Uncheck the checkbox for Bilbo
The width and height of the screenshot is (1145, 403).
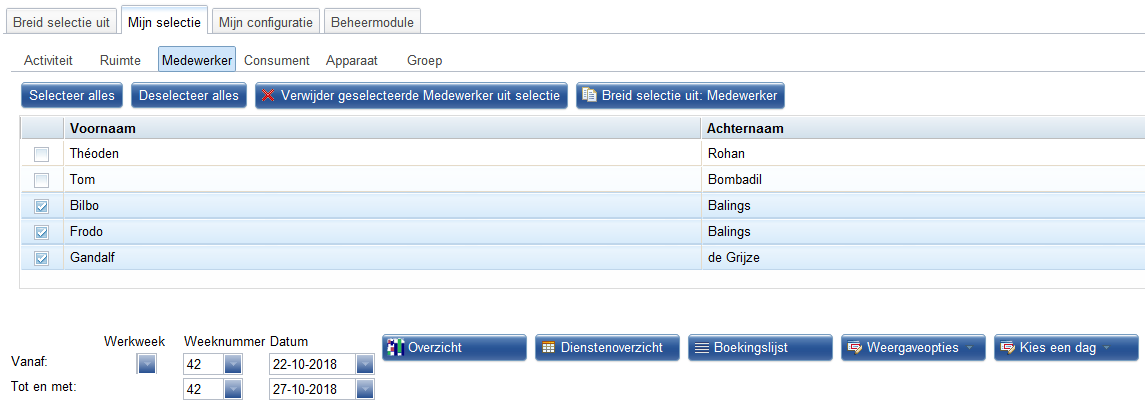pyautogui.click(x=42, y=207)
